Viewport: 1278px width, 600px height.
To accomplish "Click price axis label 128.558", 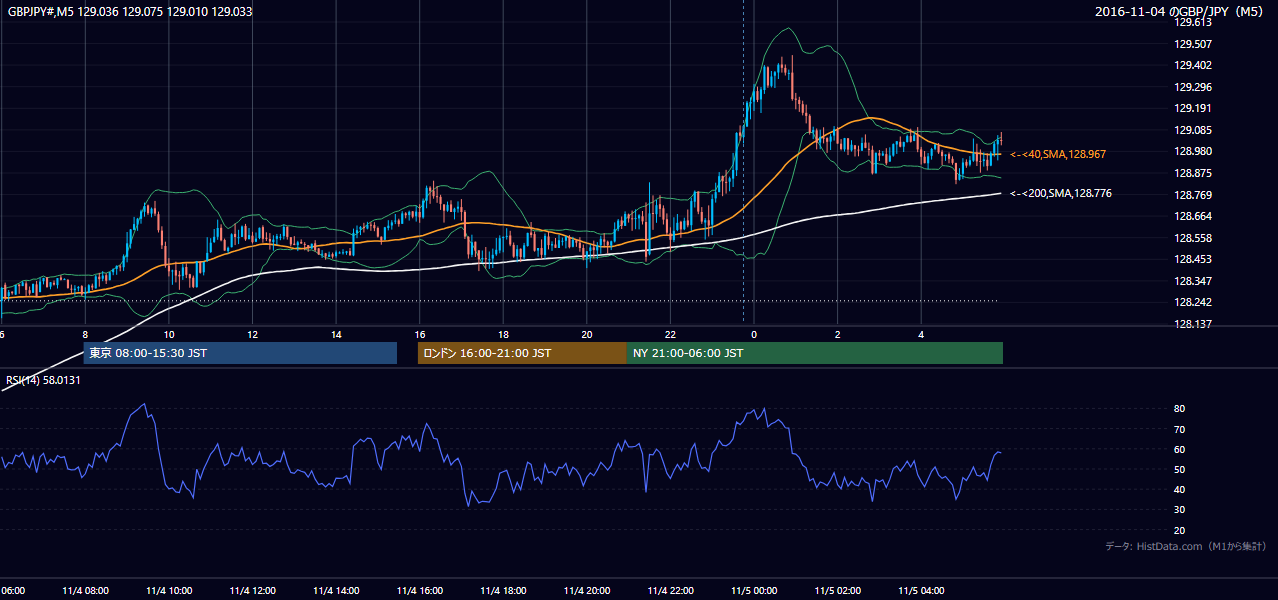I will [1193, 238].
